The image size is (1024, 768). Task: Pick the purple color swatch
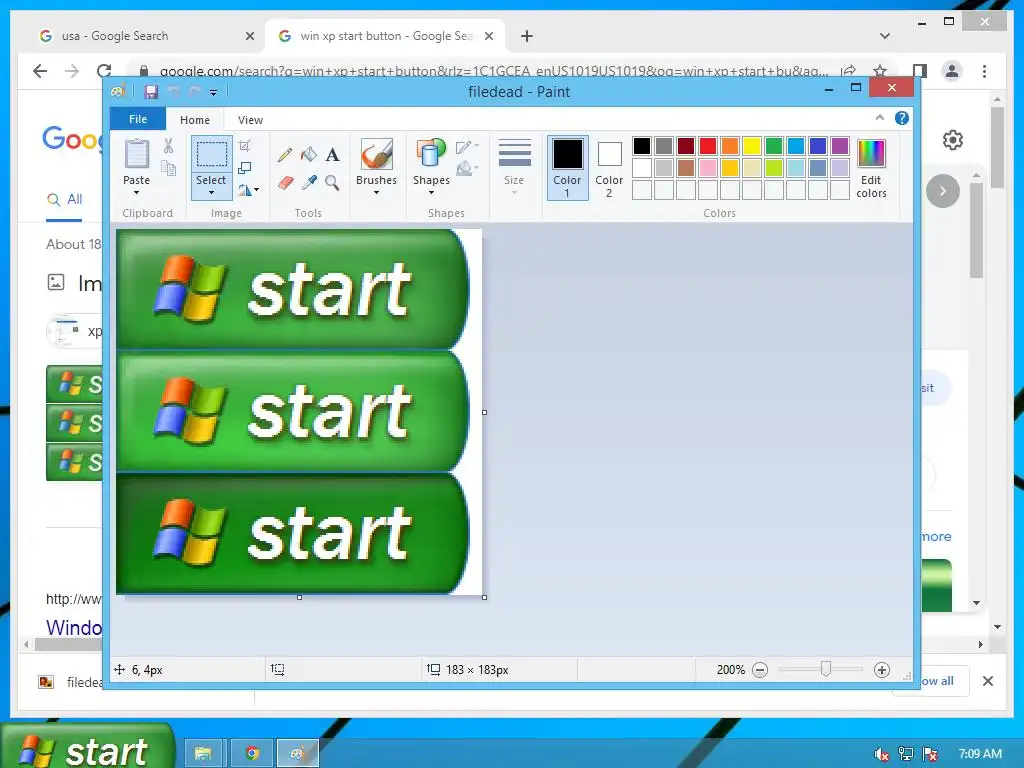tap(840, 146)
